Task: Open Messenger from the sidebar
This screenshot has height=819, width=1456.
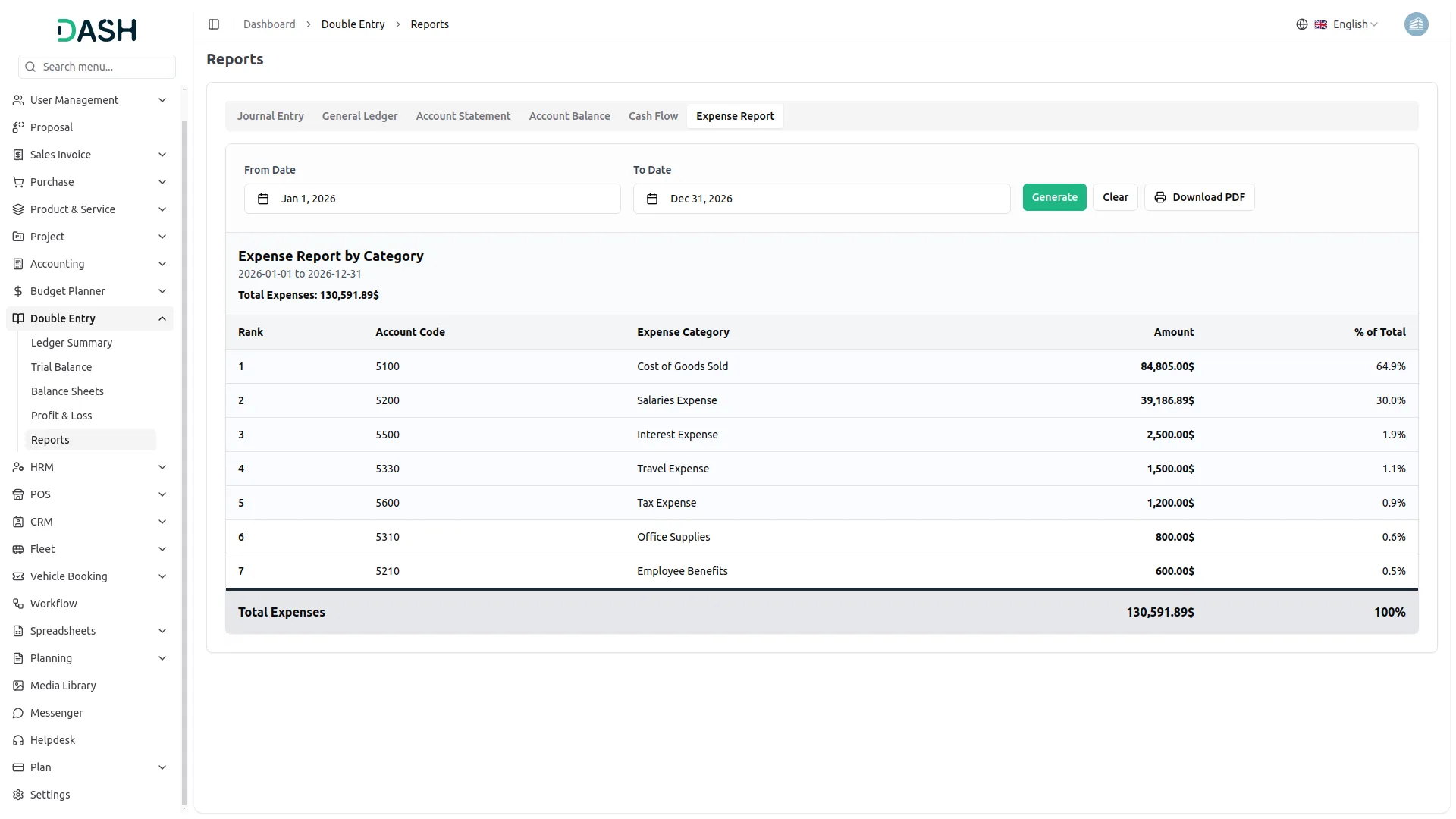Action: click(x=56, y=713)
